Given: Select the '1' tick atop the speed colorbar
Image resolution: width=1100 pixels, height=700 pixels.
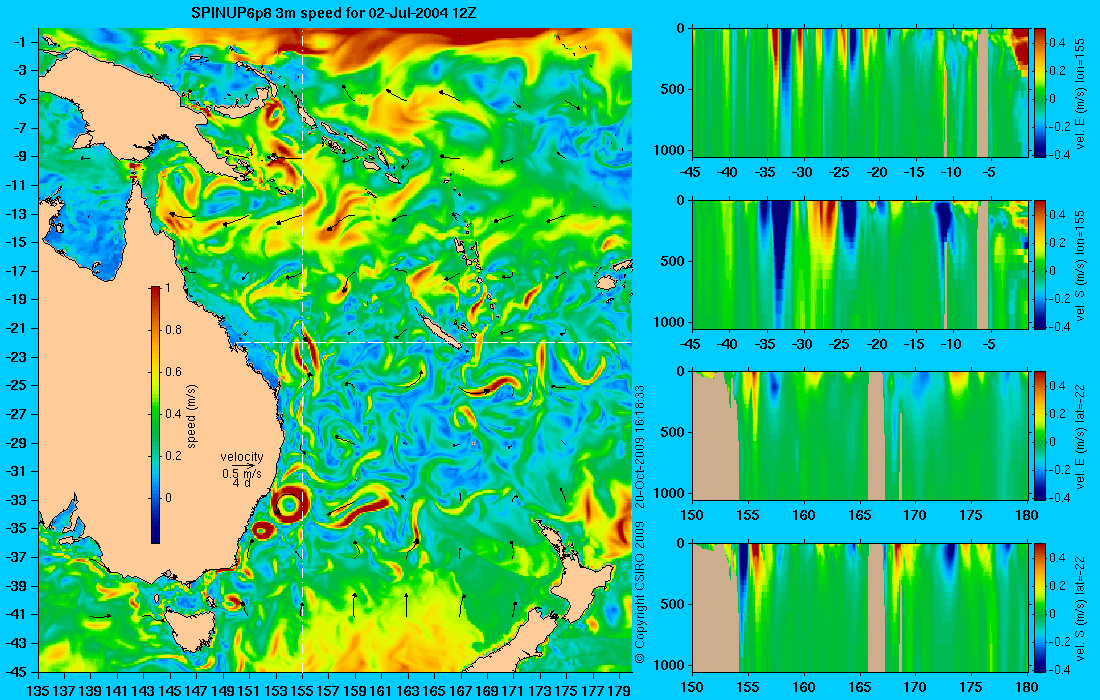Looking at the screenshot, I should tap(167, 288).
